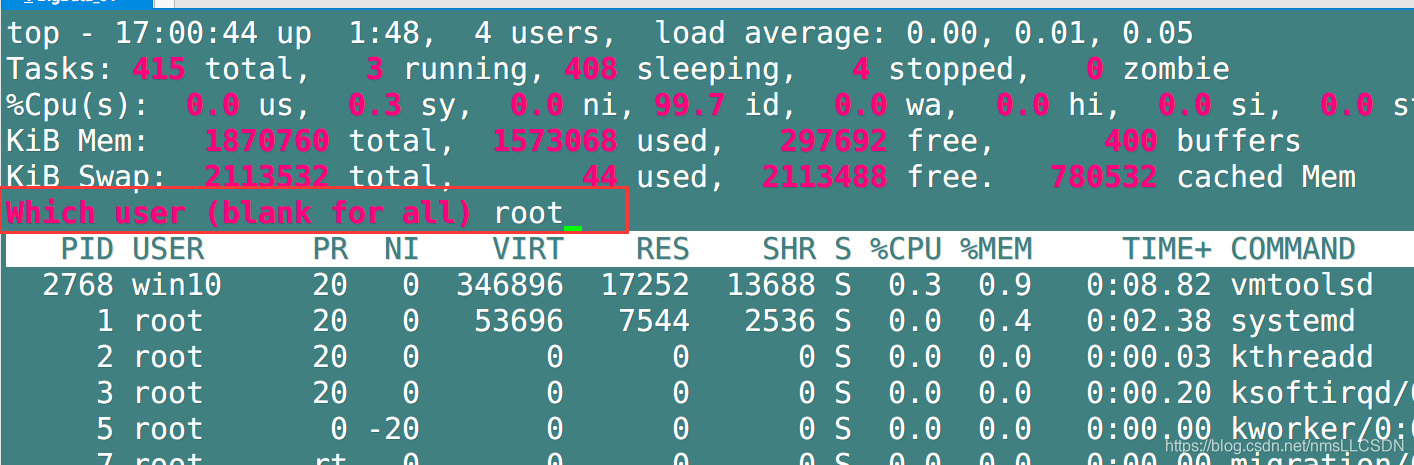Click the COMMAND column header
Screen dimensions: 1414x465
(x=1293, y=249)
